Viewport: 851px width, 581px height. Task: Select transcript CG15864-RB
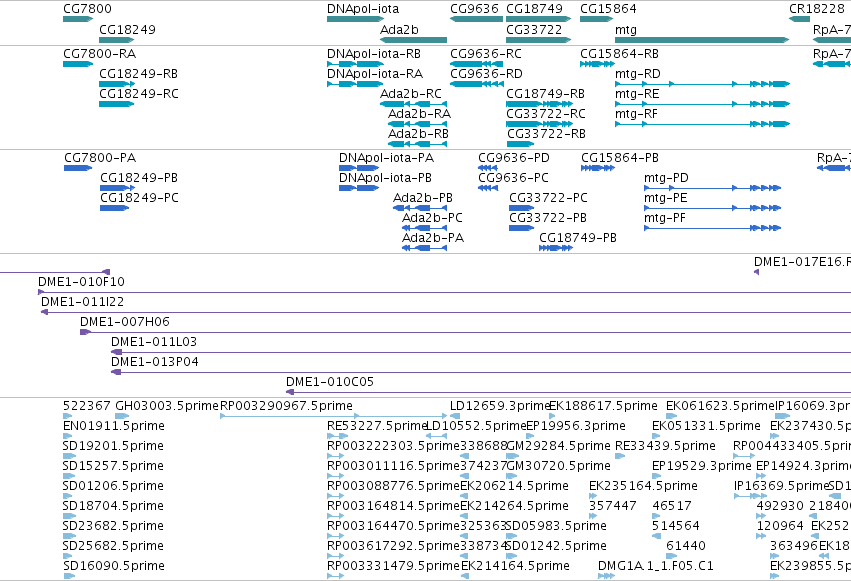(x=619, y=54)
